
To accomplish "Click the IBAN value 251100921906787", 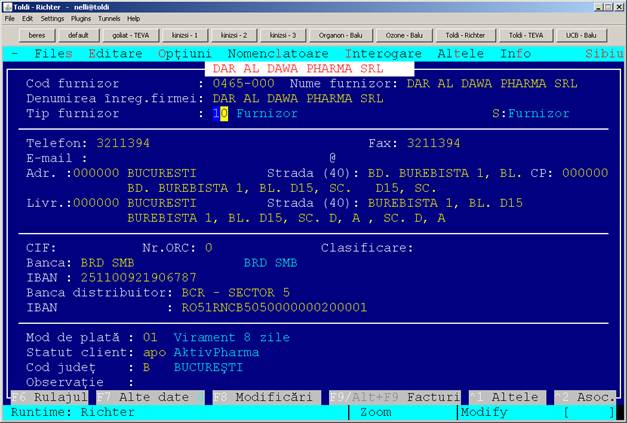I will point(139,277).
